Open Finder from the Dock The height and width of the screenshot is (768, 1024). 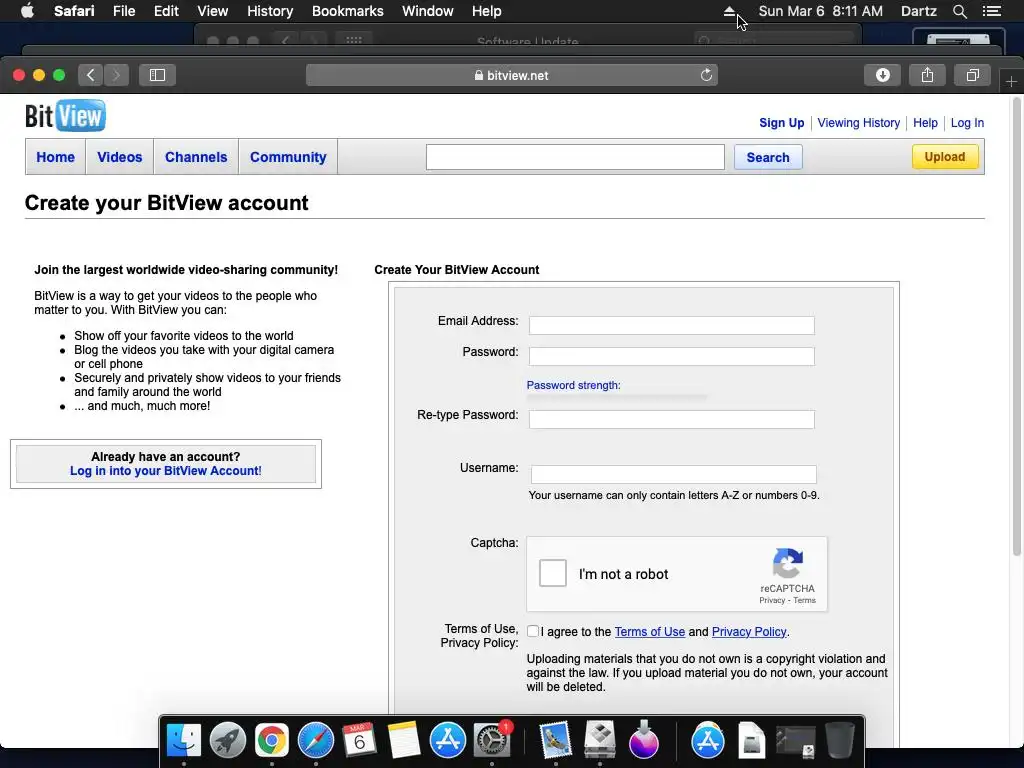[x=184, y=741]
